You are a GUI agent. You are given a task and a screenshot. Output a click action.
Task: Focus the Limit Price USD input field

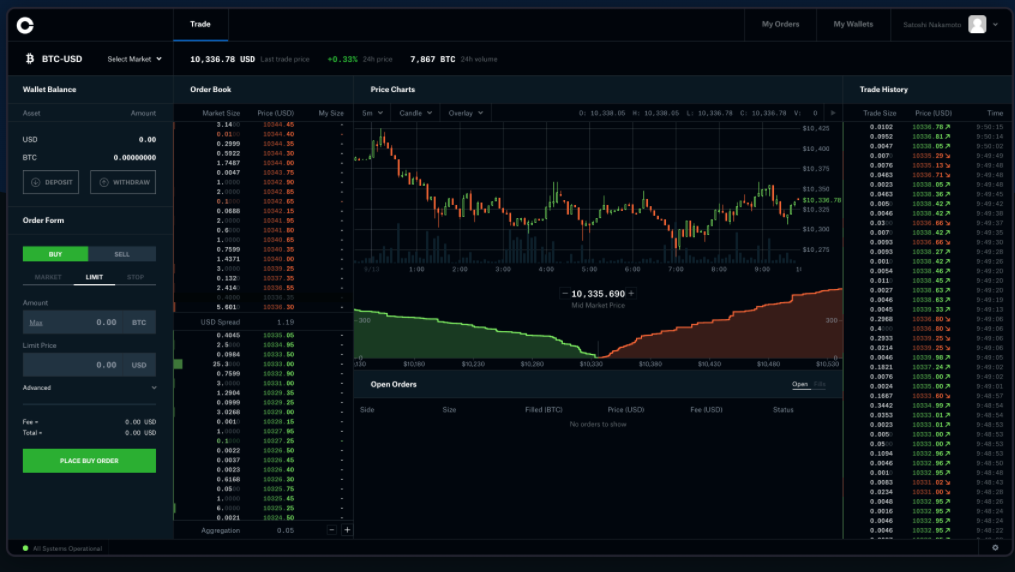(89, 365)
